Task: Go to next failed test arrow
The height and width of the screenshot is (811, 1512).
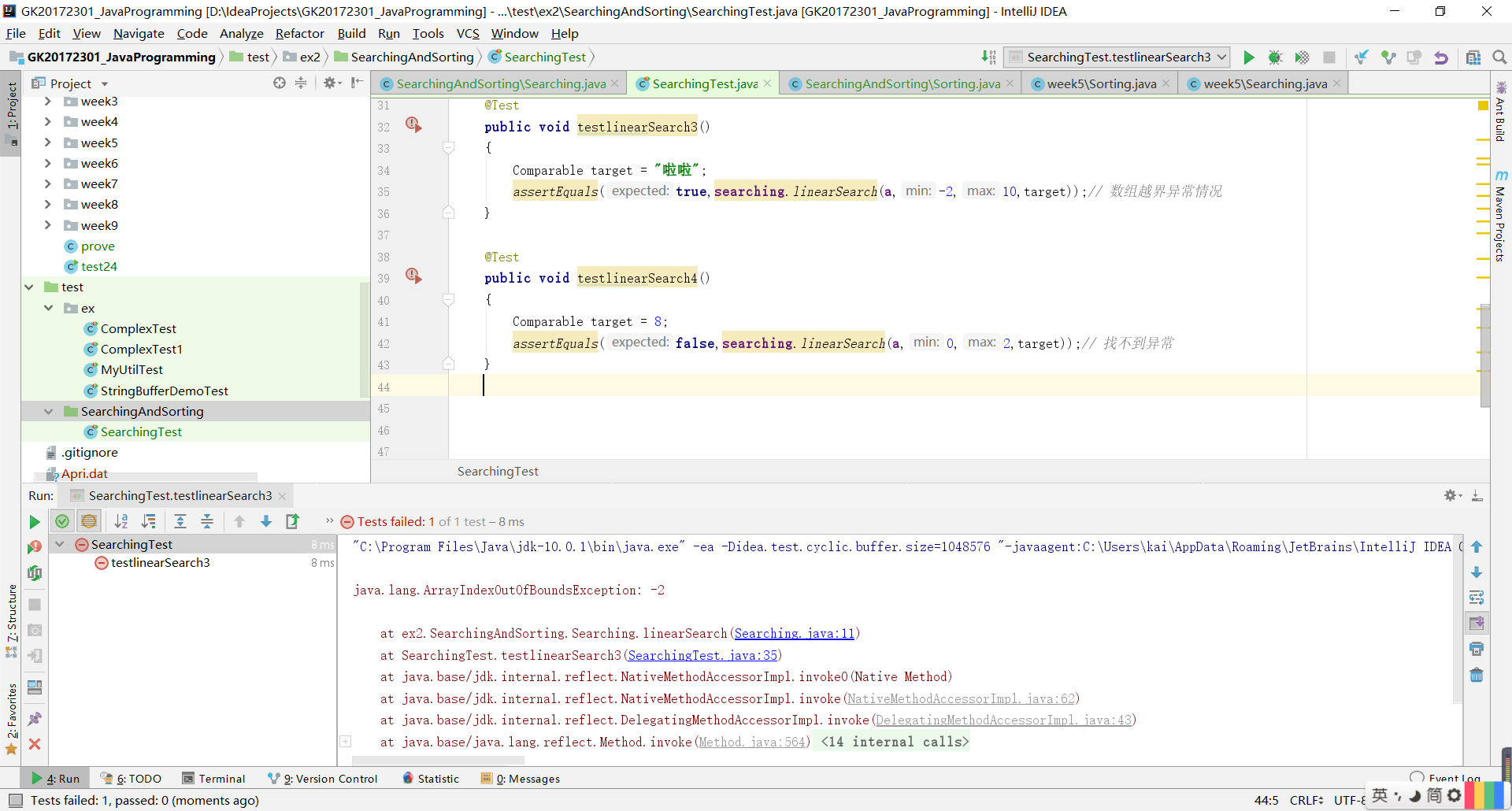Action: pyautogui.click(x=266, y=521)
